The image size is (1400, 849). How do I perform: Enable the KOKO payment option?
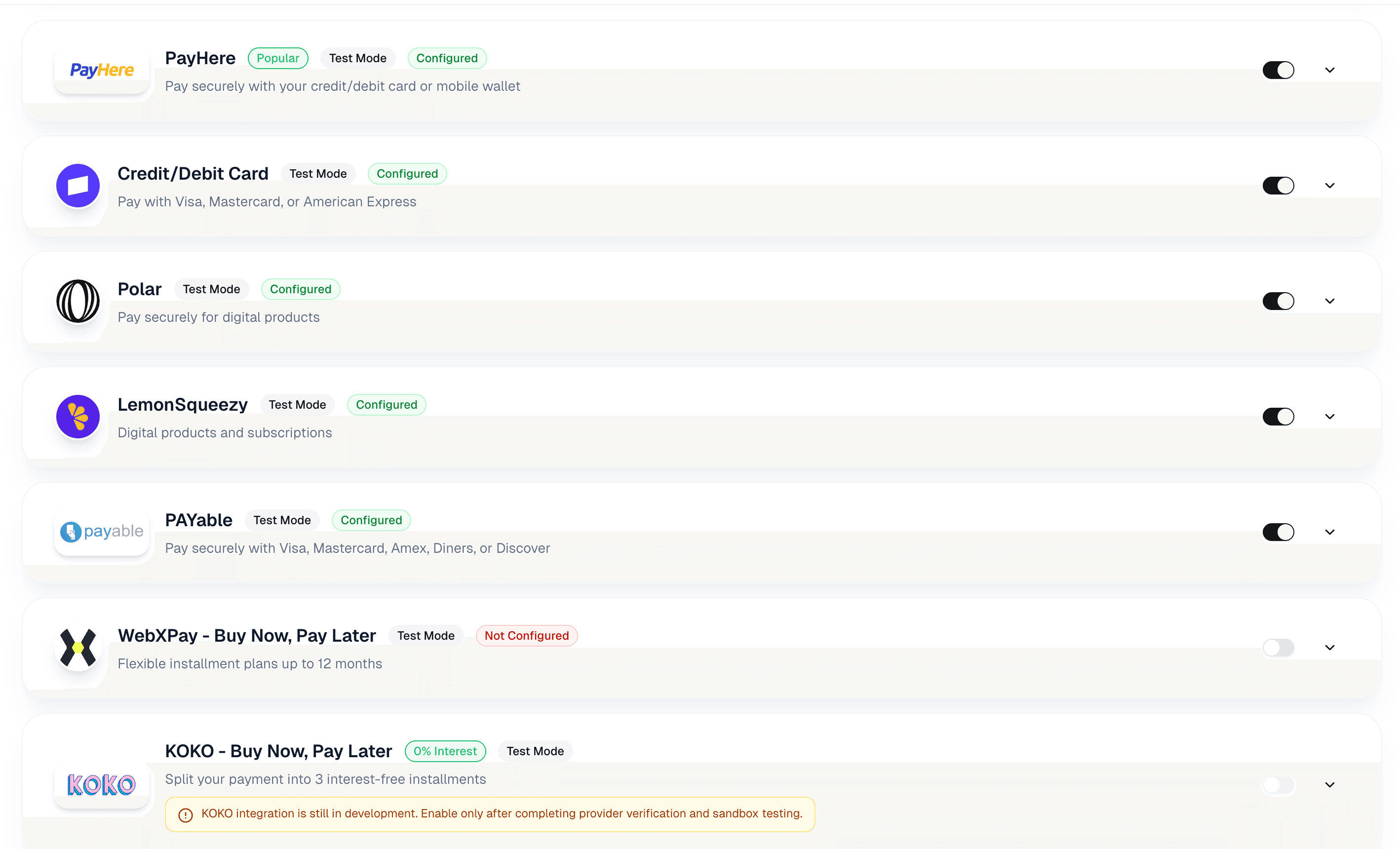point(1278,785)
